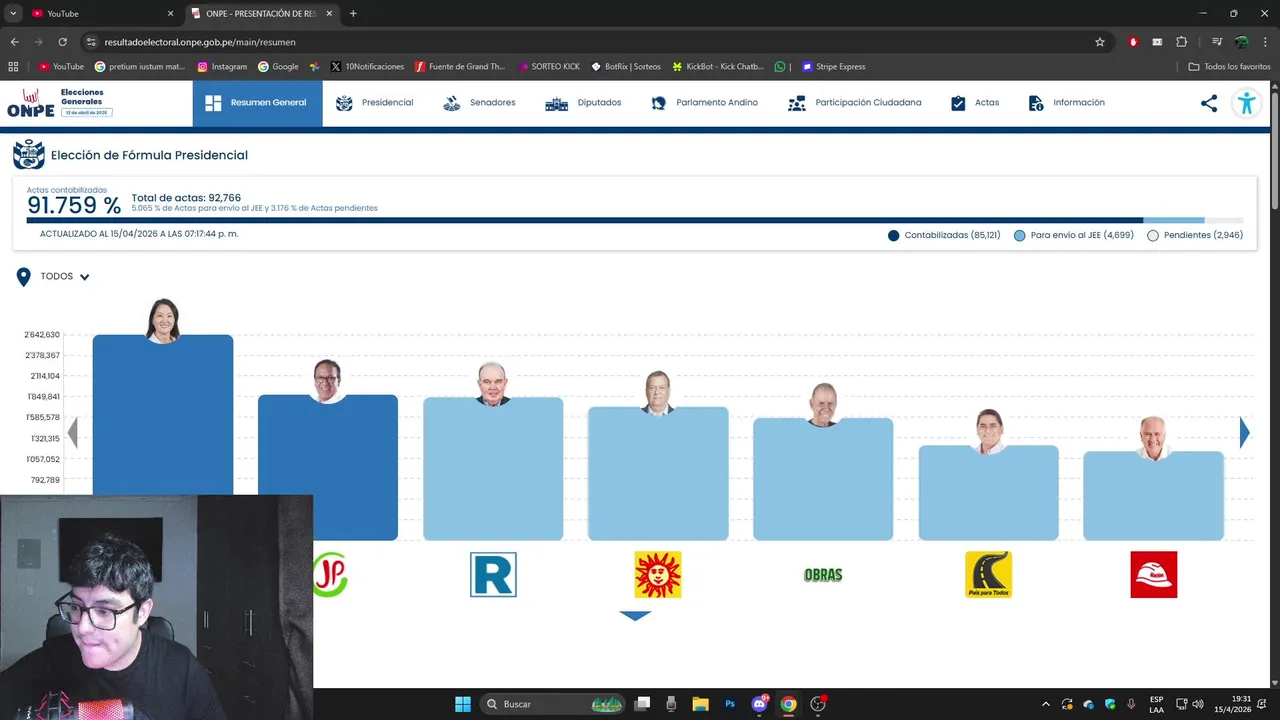The image size is (1280, 720).
Task: Select the País para Todos logo
Action: [x=988, y=575]
